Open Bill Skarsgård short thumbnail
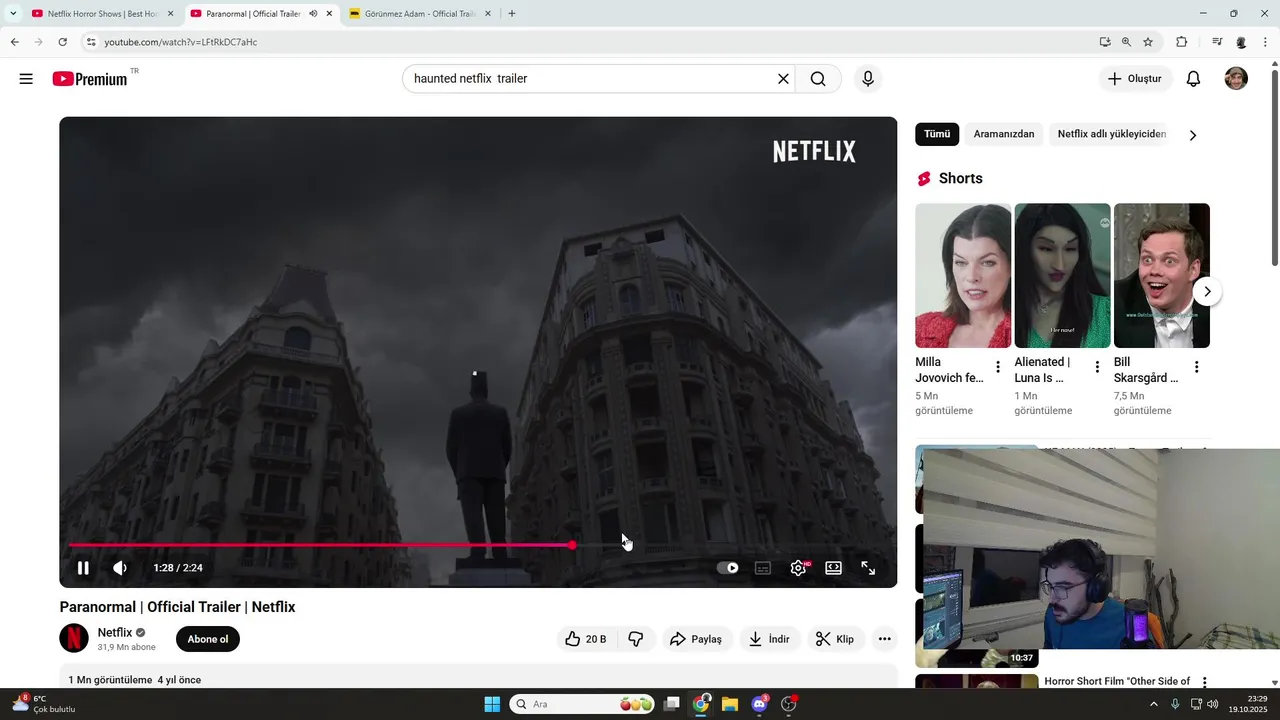Image resolution: width=1280 pixels, height=720 pixels. pyautogui.click(x=1162, y=276)
